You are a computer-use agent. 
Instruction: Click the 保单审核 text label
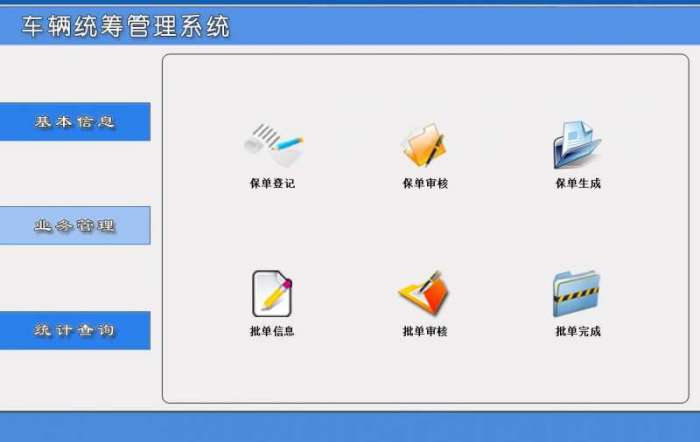[x=425, y=183]
